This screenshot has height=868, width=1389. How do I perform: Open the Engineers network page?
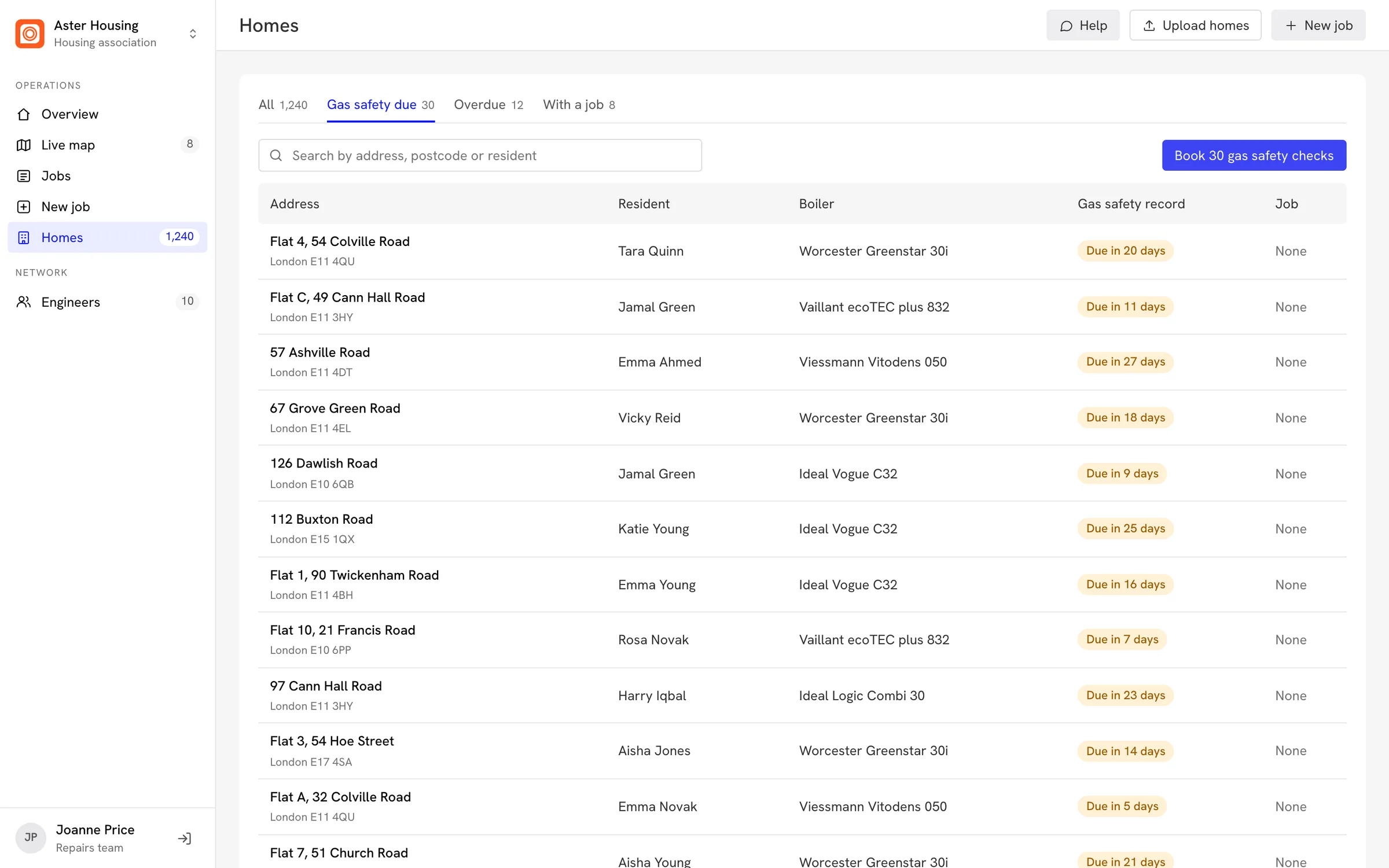[x=108, y=301]
